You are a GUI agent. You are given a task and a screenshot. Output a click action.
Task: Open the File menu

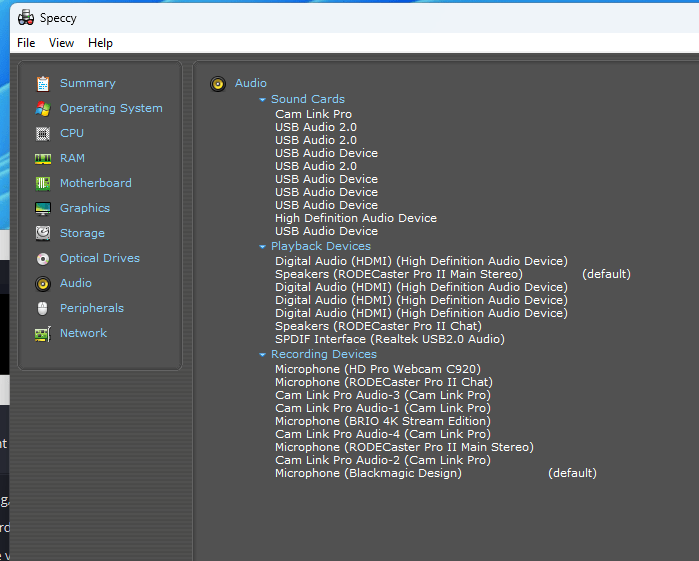[x=26, y=43]
